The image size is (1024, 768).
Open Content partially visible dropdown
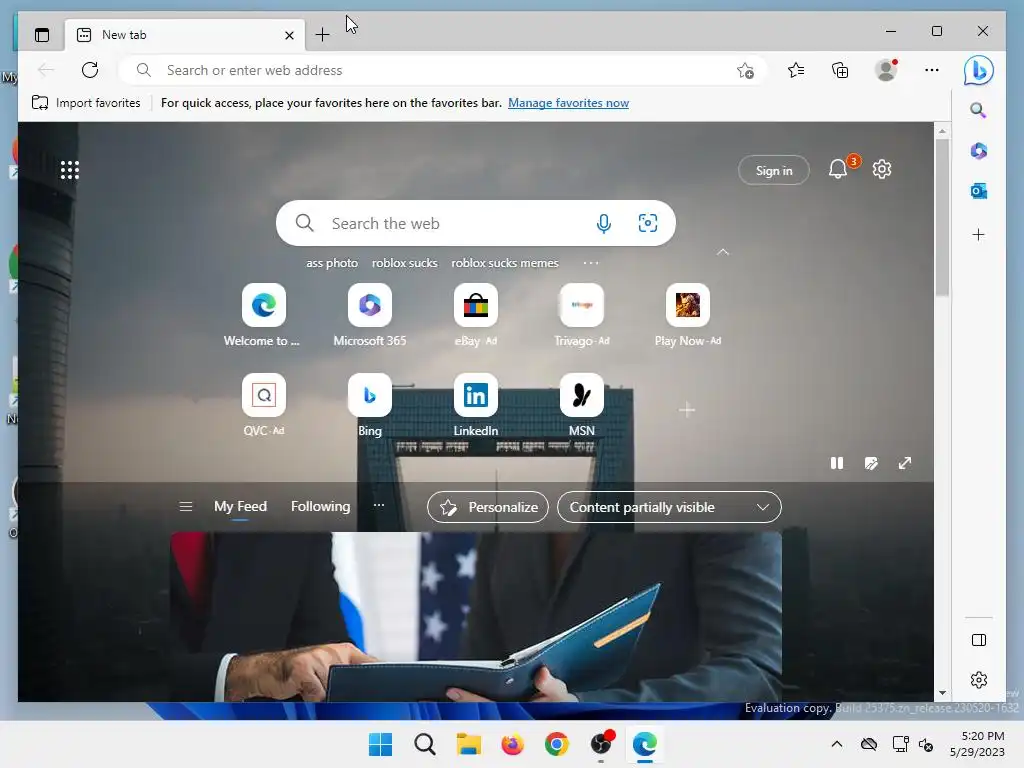click(669, 507)
